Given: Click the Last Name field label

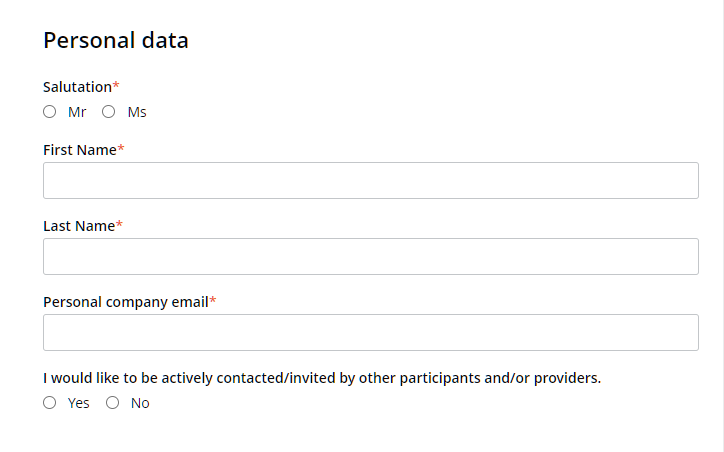Looking at the screenshot, I should (x=78, y=226).
